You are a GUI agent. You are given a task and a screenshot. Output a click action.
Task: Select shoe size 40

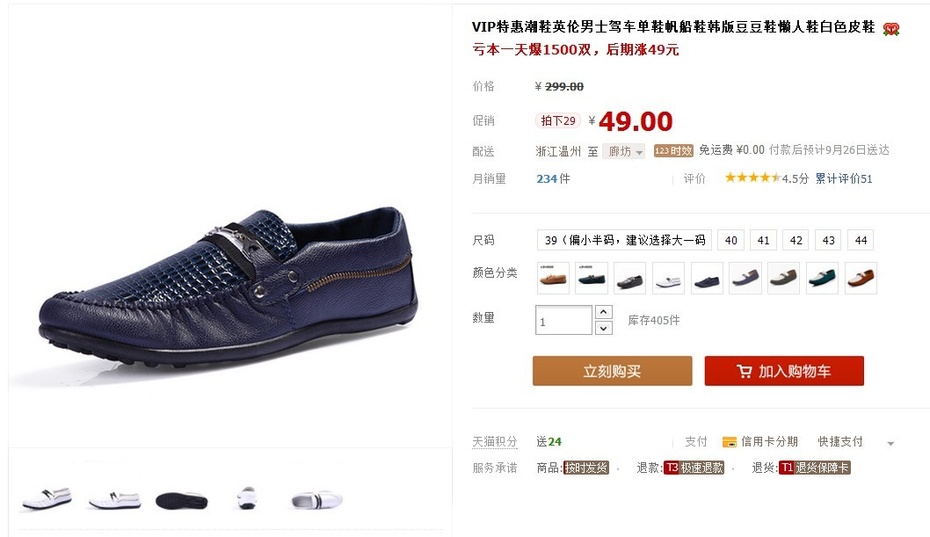click(731, 240)
